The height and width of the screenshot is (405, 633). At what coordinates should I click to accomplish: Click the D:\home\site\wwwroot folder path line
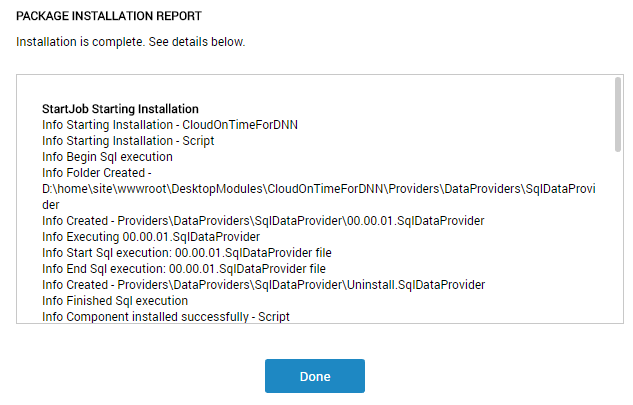(318, 188)
